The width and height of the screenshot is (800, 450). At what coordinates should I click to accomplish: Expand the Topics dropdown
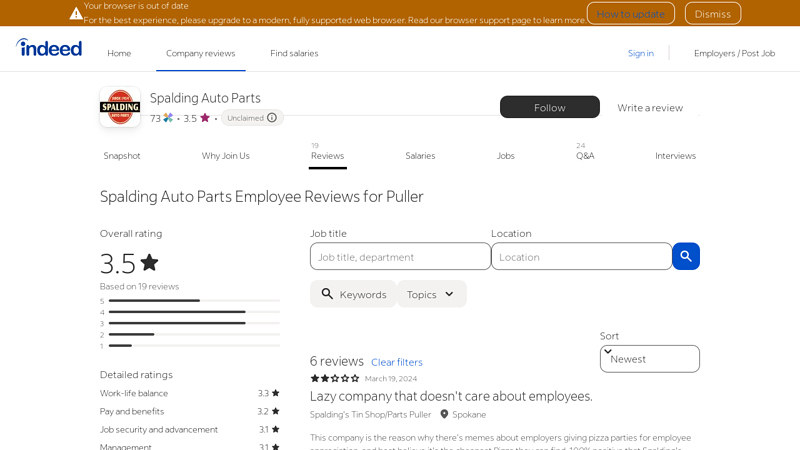click(432, 294)
